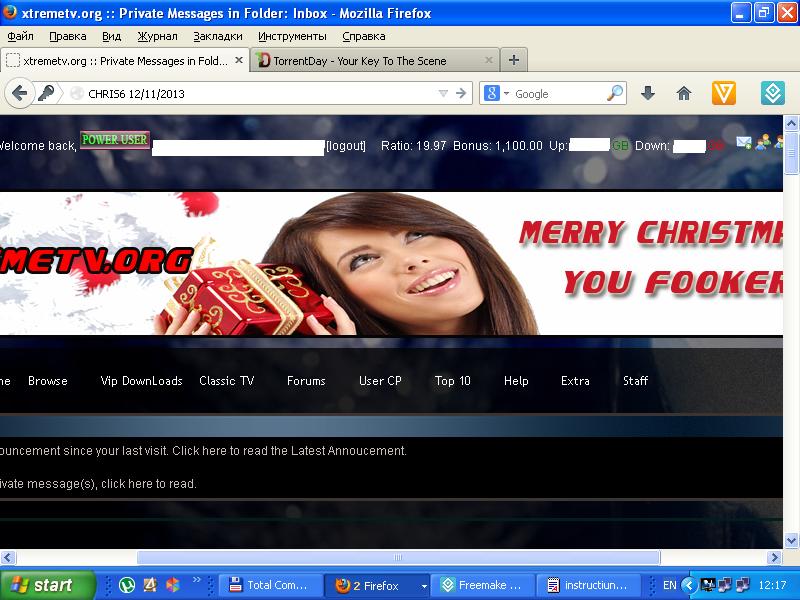Click the teal Freemake toolbar icon
This screenshot has width=800, height=600.
[x=772, y=93]
